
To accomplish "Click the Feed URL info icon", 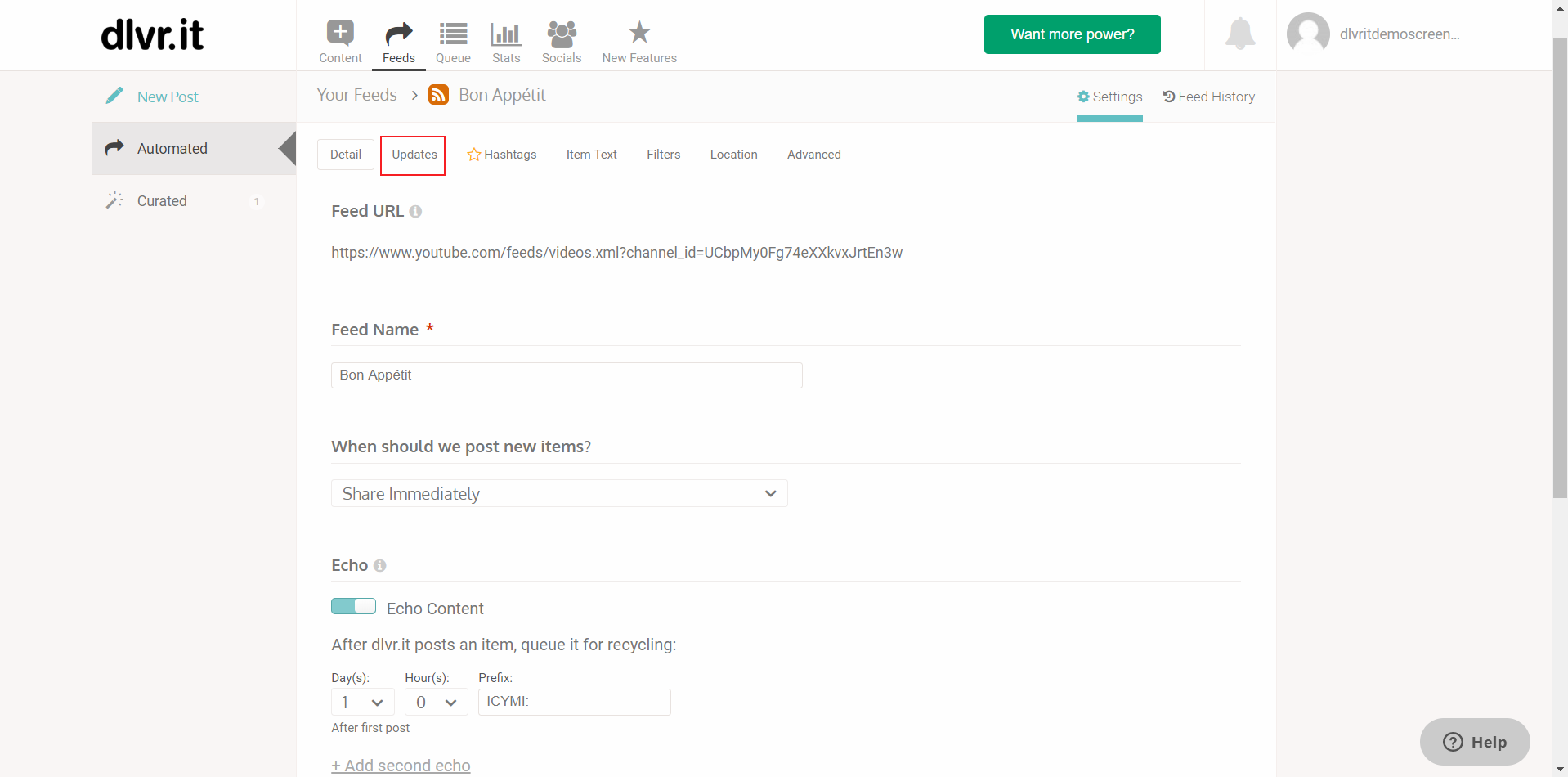I will pos(415,211).
